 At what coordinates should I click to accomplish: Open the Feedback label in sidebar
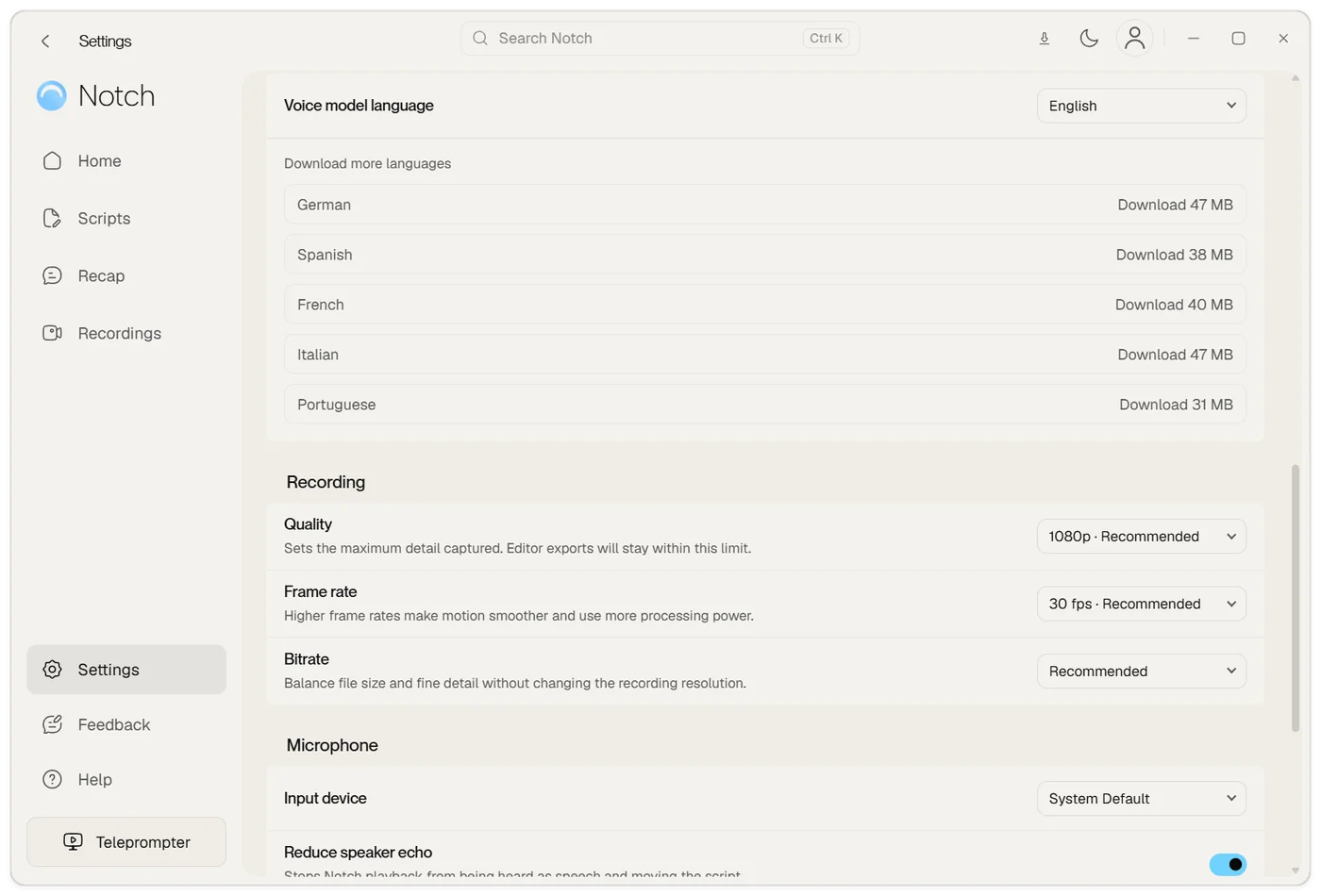(113, 724)
